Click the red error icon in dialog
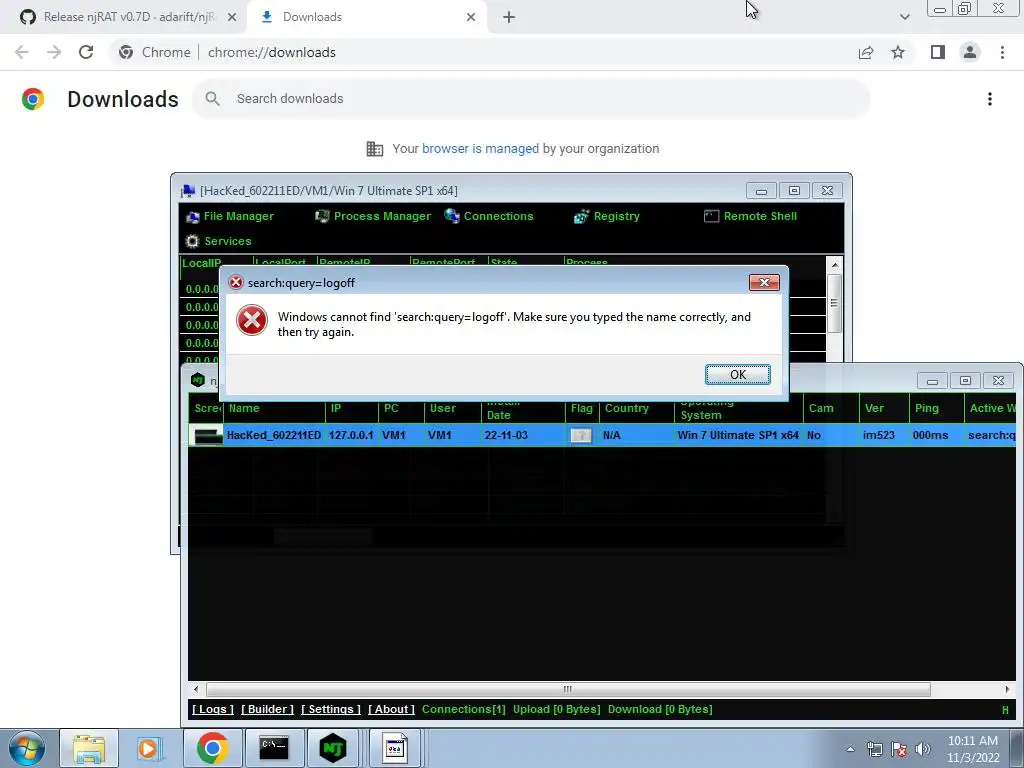This screenshot has width=1024, height=768. pos(252,320)
